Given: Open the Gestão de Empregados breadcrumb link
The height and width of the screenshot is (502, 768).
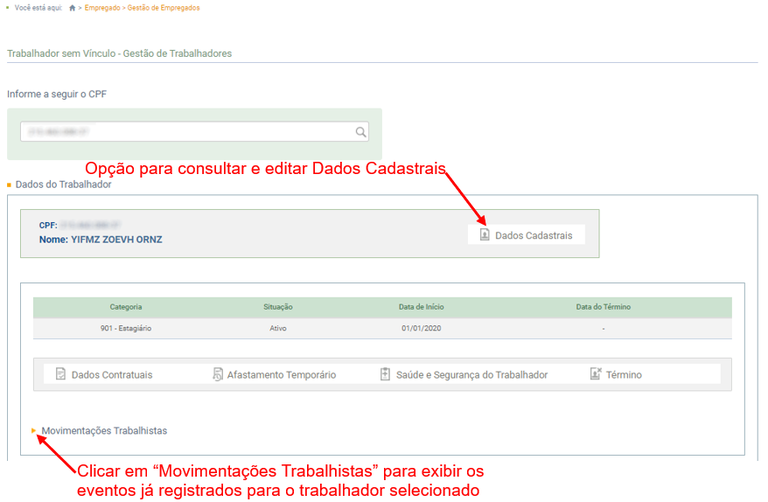Looking at the screenshot, I should coord(164,8).
